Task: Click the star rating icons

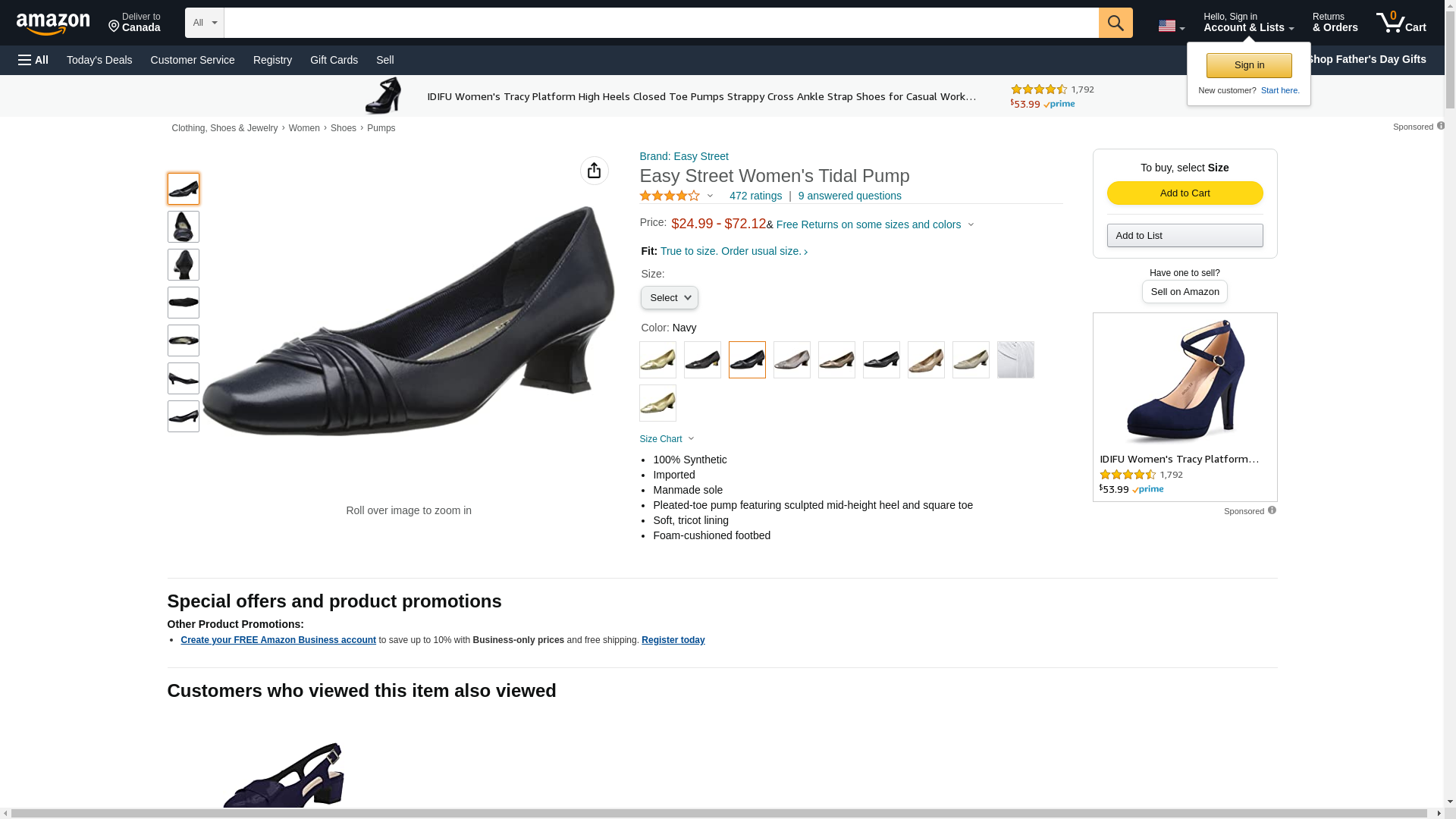Action: pos(670,196)
